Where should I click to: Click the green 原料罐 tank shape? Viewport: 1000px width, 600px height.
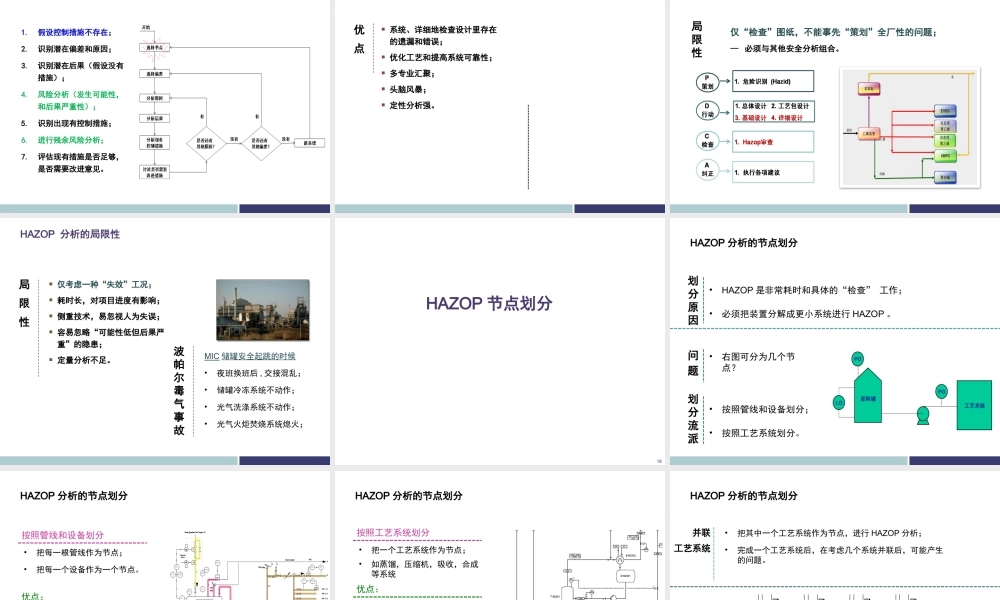[x=868, y=398]
